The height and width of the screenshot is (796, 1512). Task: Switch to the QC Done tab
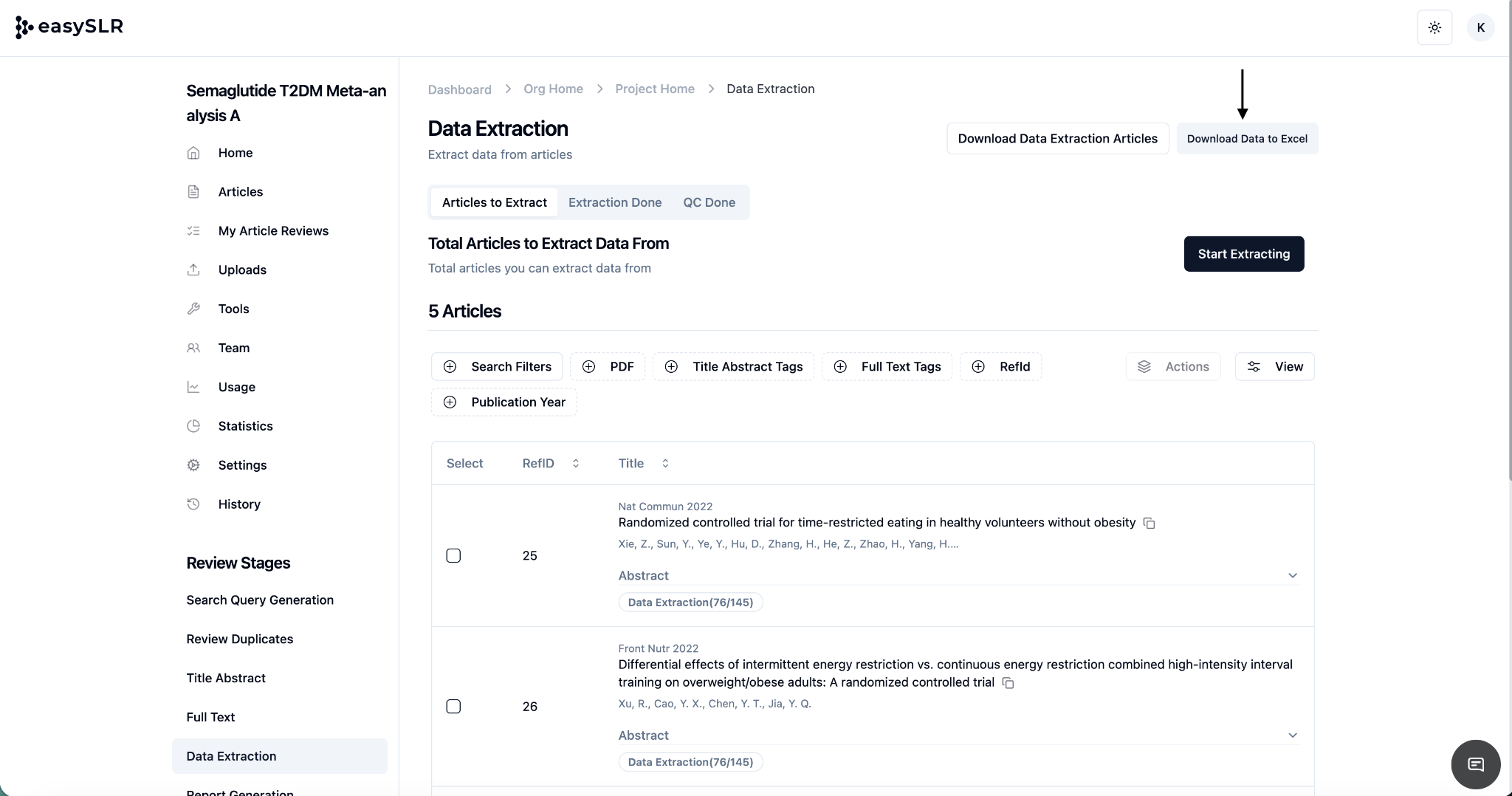coord(709,202)
